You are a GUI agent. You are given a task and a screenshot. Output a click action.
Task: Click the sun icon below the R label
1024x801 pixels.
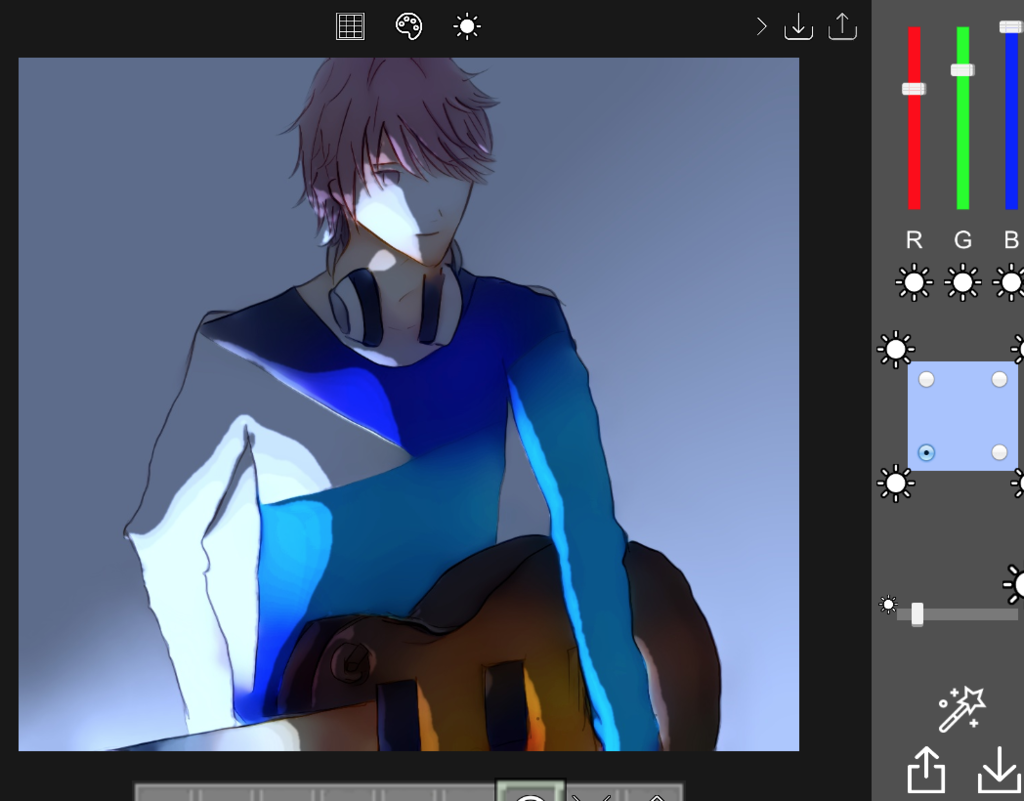tap(914, 283)
